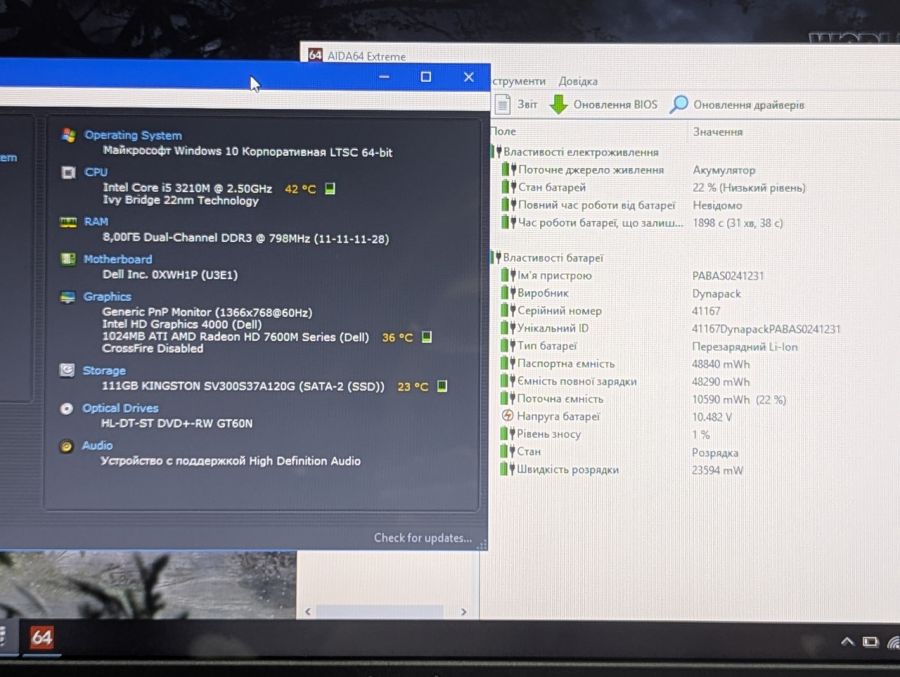Open the Motherboard section link
This screenshot has height=677, width=900.
(x=118, y=259)
